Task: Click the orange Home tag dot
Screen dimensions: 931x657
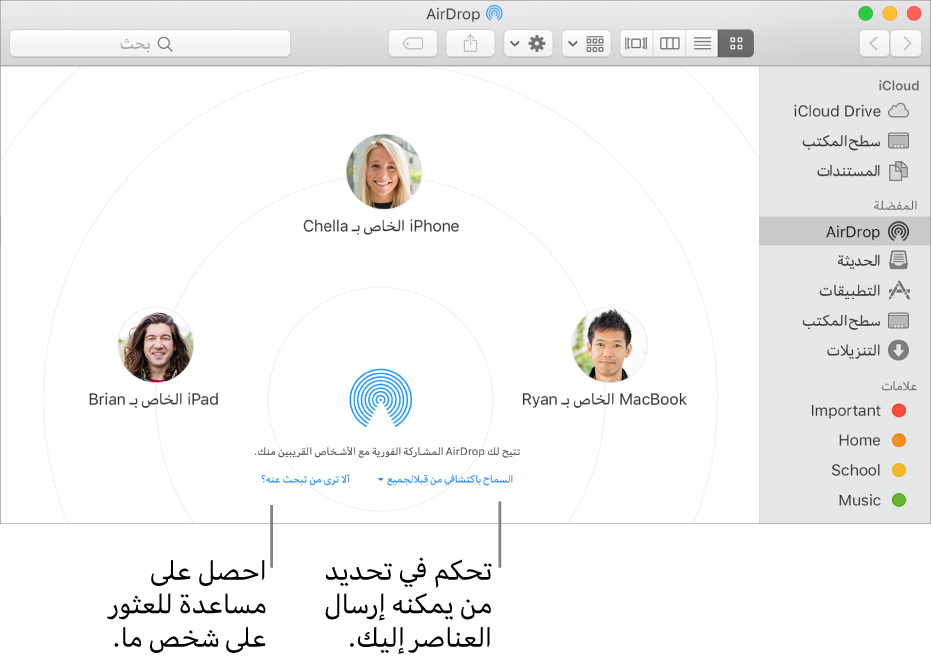Action: click(899, 440)
